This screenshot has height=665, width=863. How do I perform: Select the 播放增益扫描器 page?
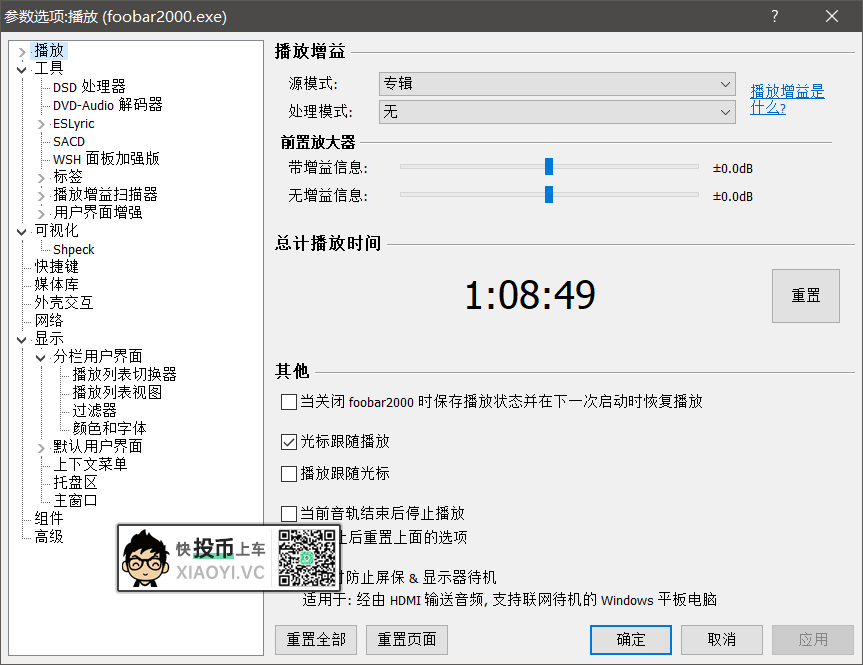pyautogui.click(x=105, y=194)
